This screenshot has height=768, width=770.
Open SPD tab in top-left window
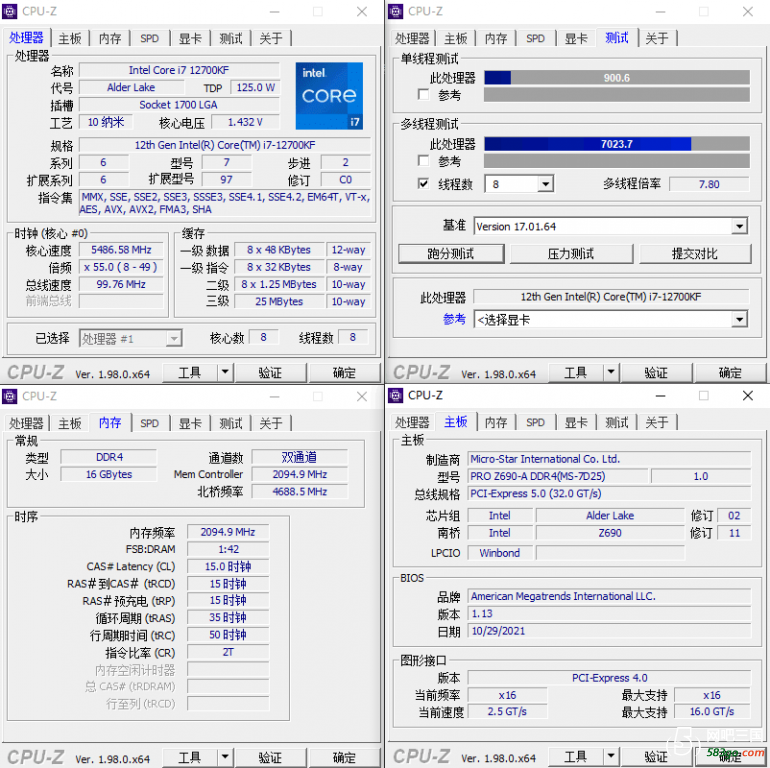(x=150, y=38)
